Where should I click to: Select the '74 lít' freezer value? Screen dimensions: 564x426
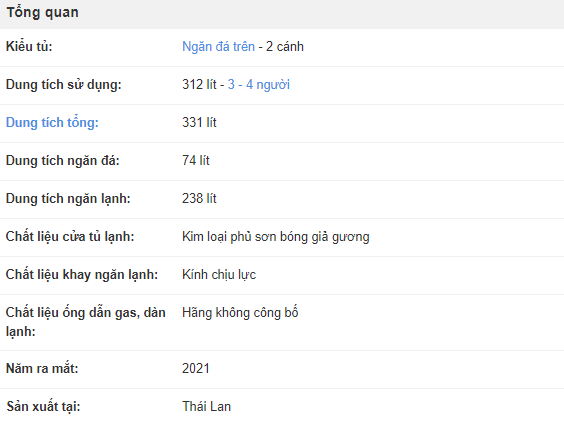[196, 160]
